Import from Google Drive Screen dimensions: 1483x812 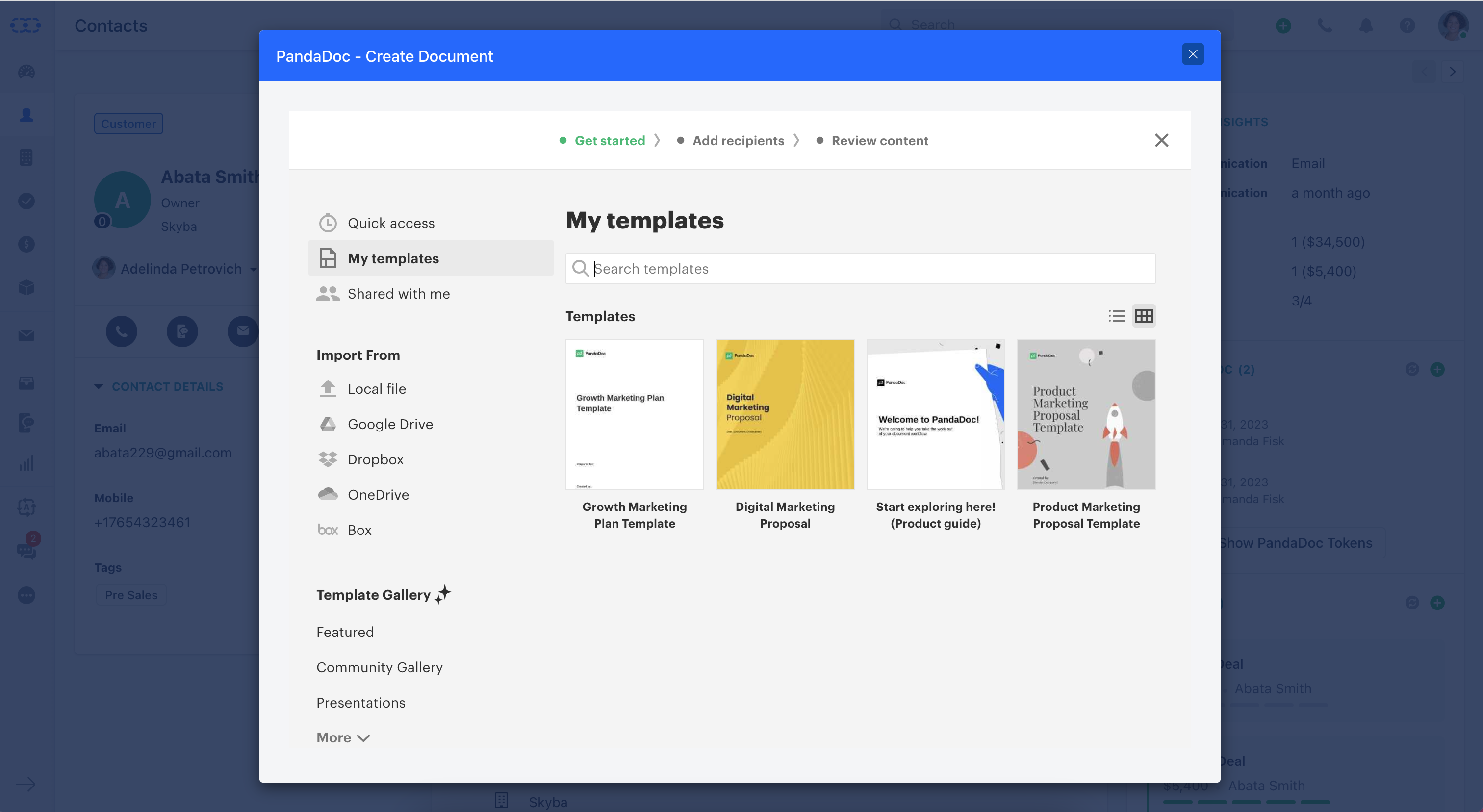coord(390,424)
